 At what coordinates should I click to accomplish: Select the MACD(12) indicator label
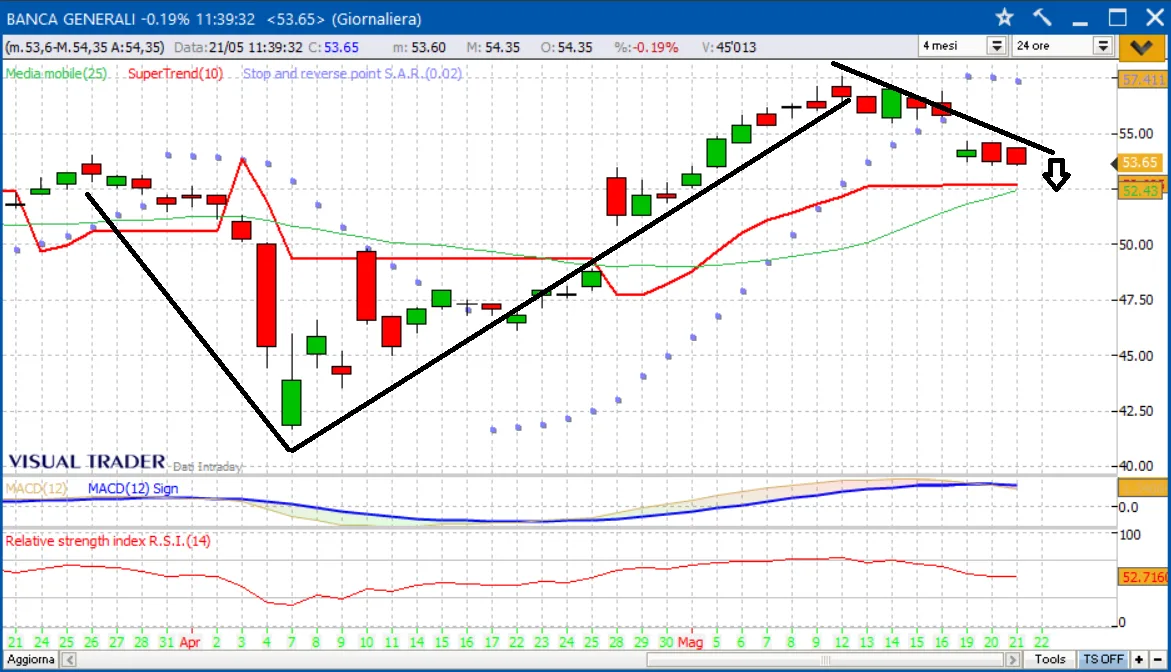click(37, 488)
